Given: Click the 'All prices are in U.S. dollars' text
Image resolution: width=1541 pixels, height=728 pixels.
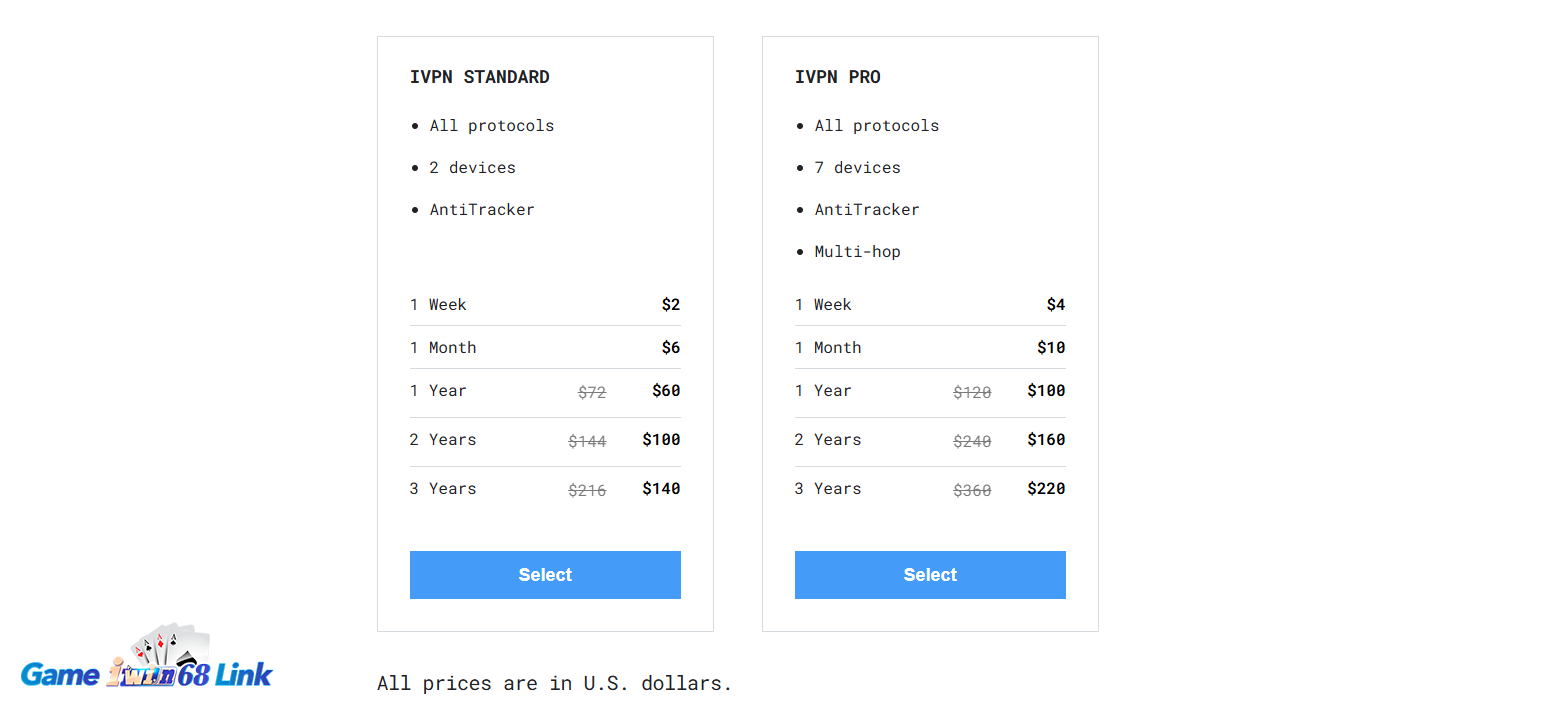Looking at the screenshot, I should pyautogui.click(x=555, y=684).
